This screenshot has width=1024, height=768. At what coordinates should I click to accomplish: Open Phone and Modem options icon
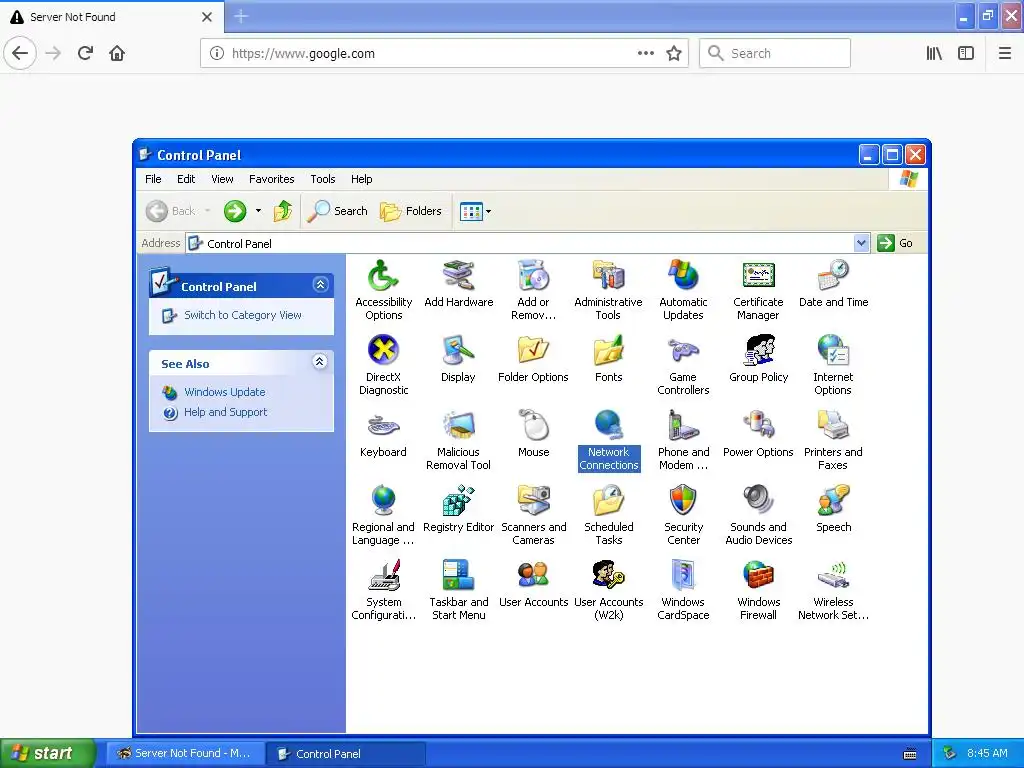tap(683, 440)
